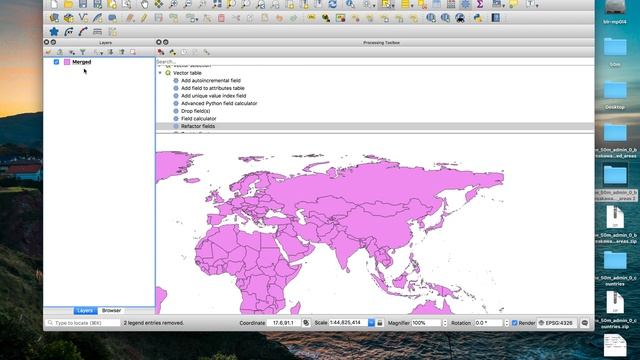Save the current project
The height and width of the screenshot is (360, 640).
[x=83, y=4]
